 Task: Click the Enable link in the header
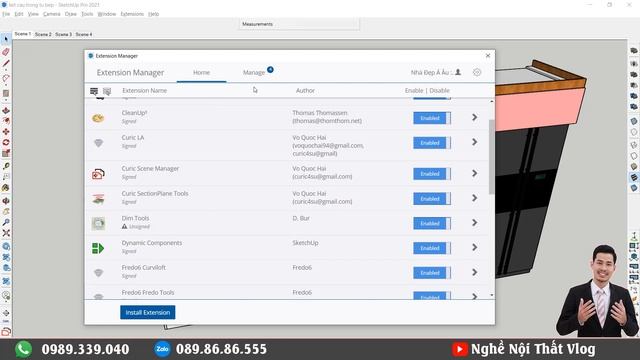tap(414, 91)
